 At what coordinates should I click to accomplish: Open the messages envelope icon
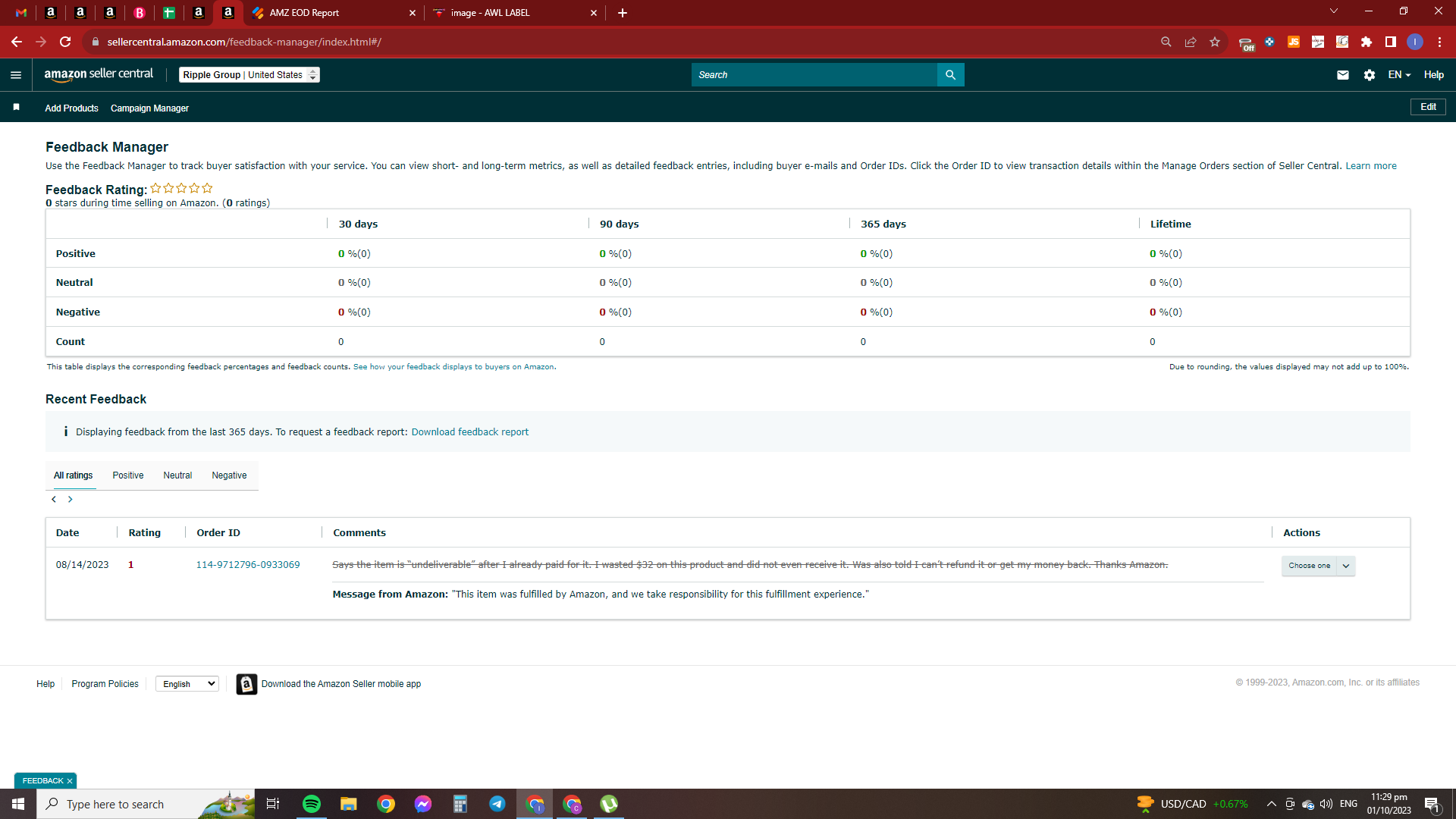1342,75
